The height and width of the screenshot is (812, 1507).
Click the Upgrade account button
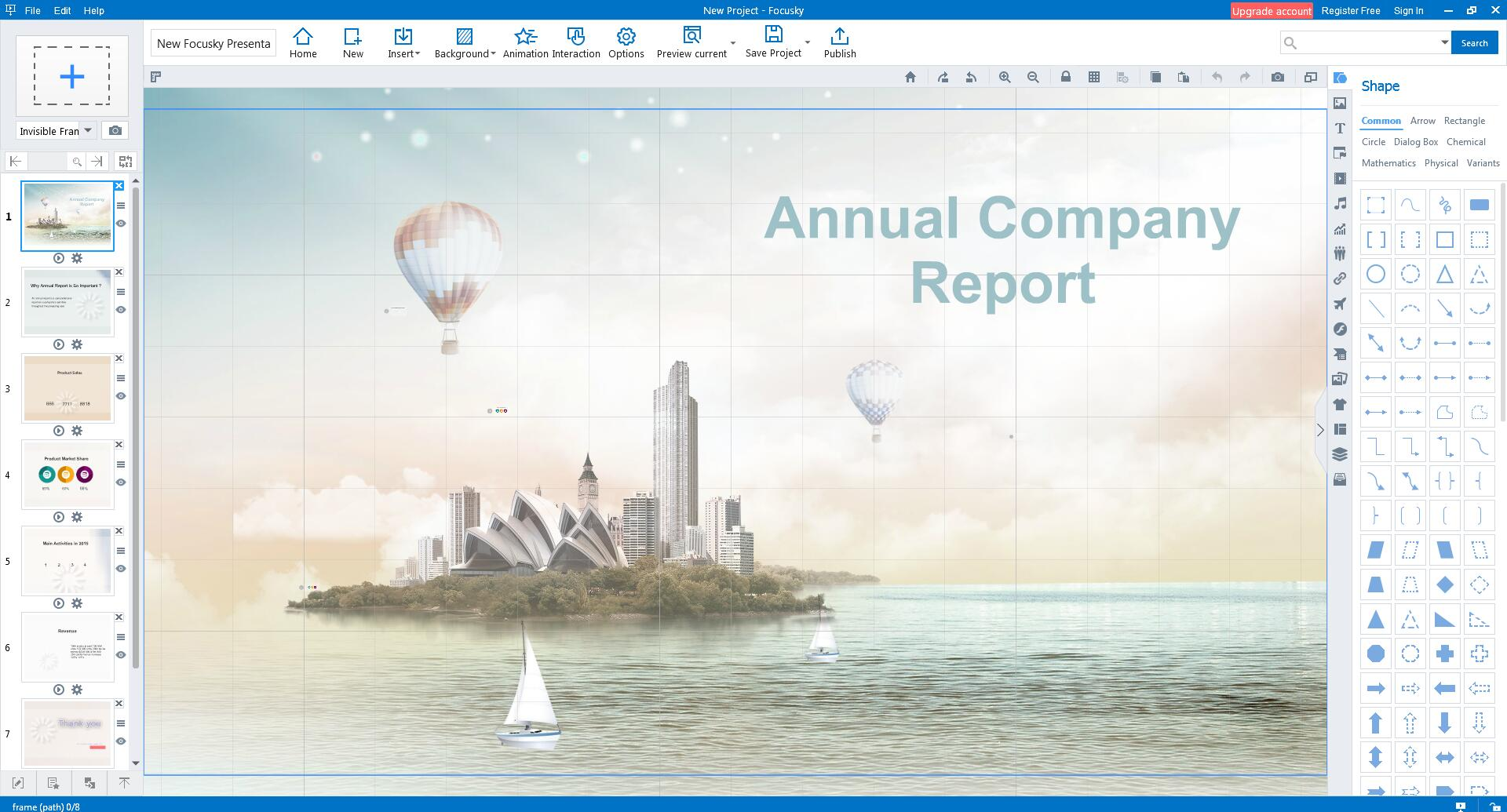point(1271,11)
